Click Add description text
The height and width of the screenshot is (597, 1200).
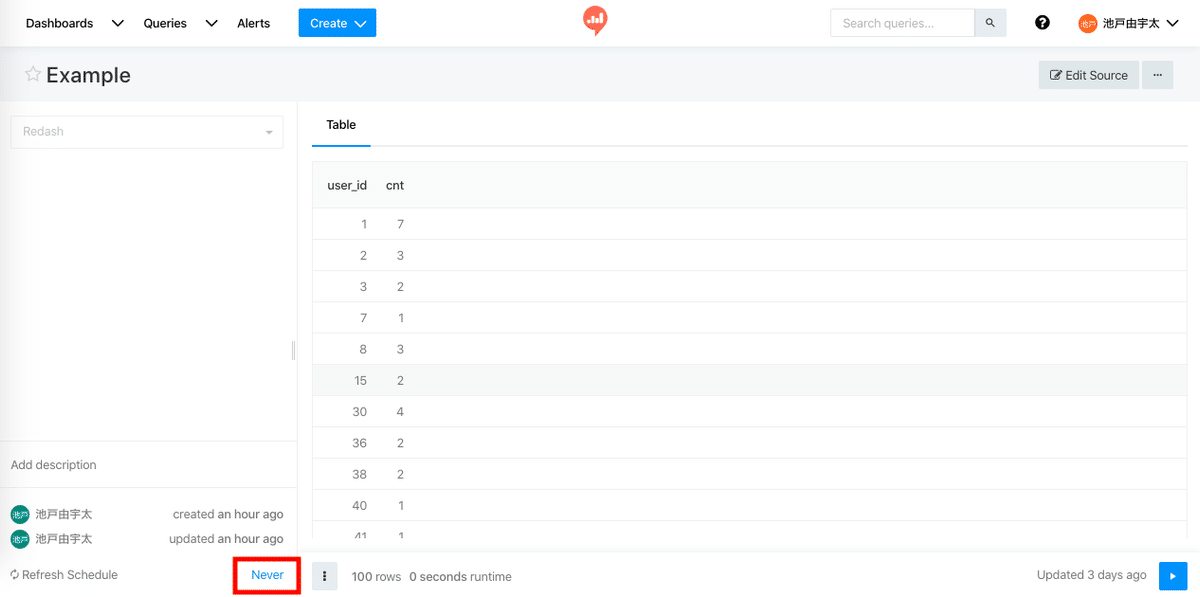pyautogui.click(x=54, y=465)
